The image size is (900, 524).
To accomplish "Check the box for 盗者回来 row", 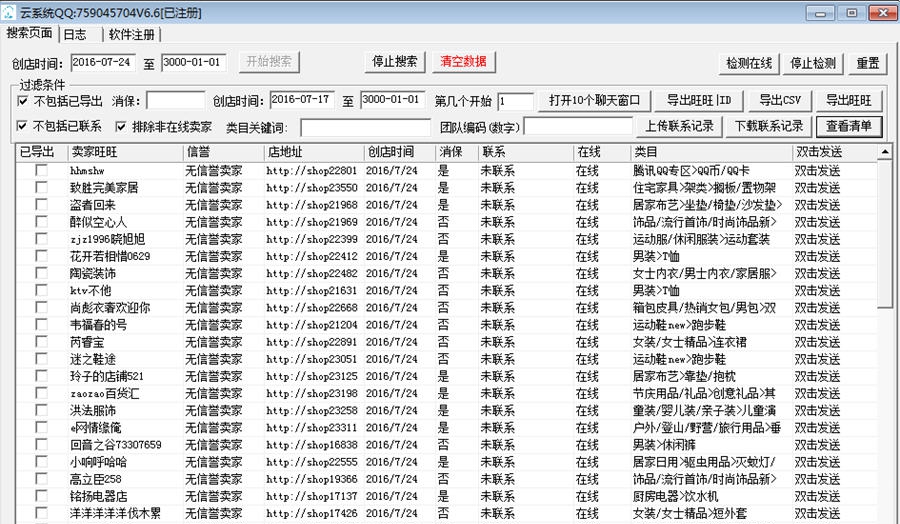I will [41, 204].
